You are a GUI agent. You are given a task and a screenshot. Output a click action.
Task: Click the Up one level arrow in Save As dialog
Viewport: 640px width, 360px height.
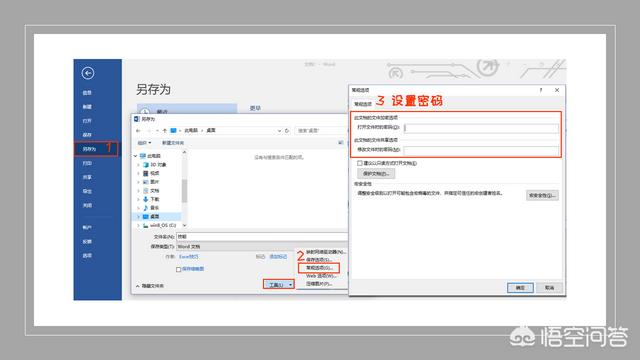pyautogui.click(x=164, y=131)
